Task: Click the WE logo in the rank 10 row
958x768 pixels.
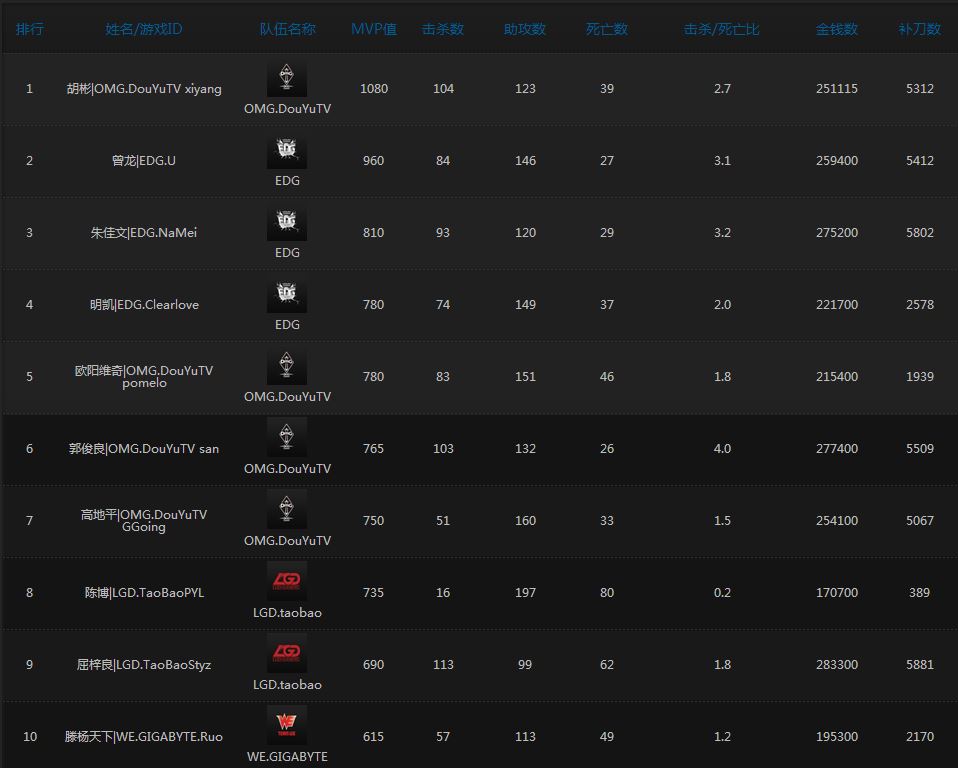Action: tap(287, 726)
